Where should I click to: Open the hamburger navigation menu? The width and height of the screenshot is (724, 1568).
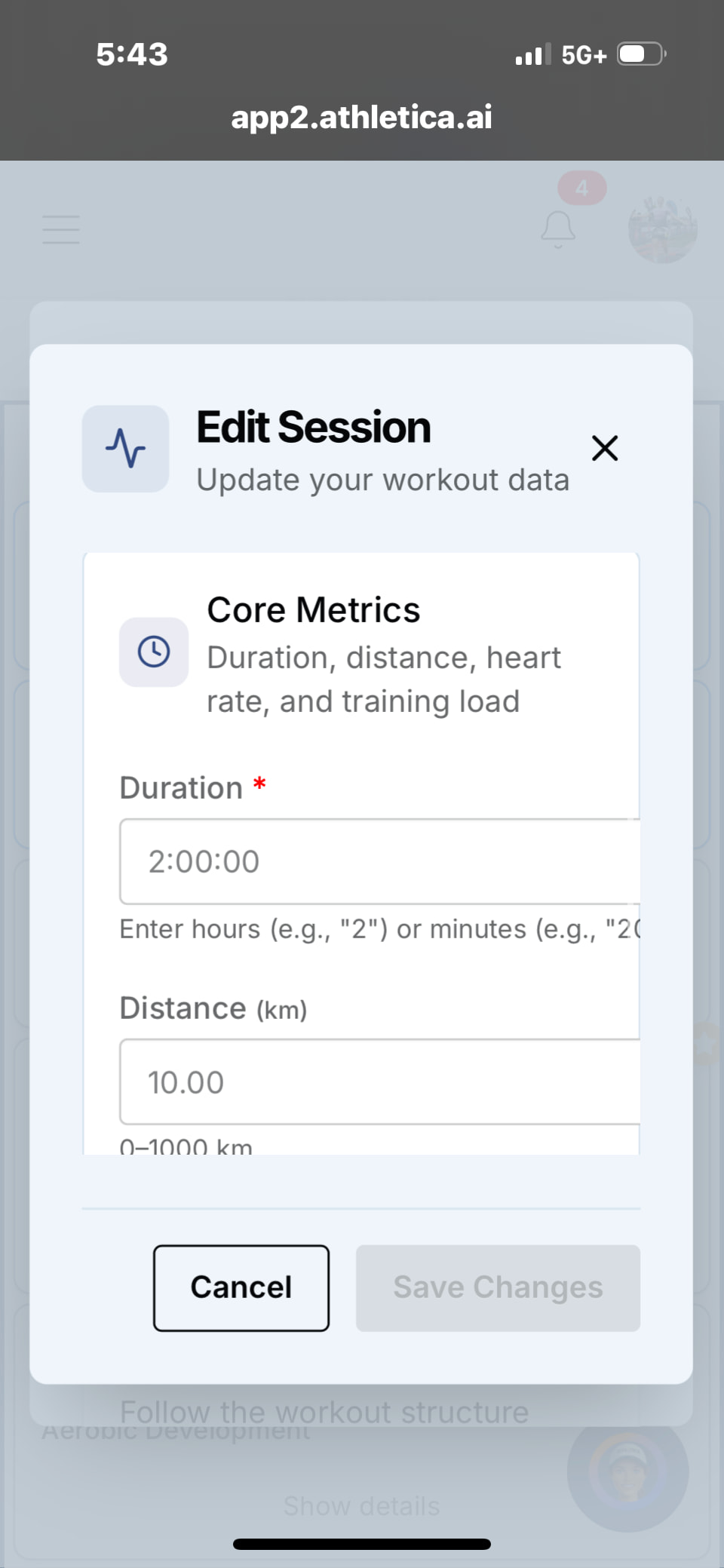click(x=61, y=229)
